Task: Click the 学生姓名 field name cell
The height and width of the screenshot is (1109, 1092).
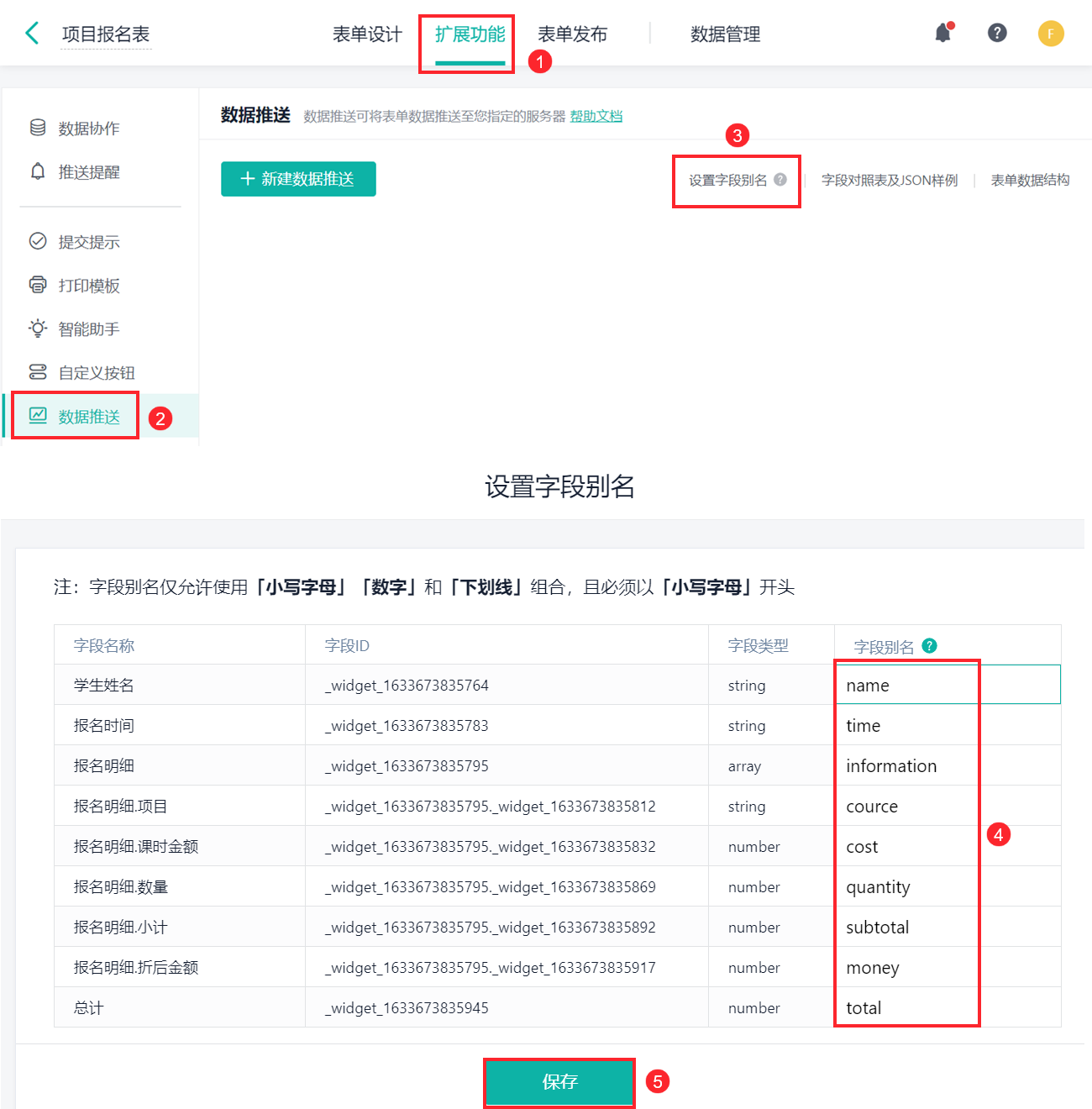Action: [180, 685]
